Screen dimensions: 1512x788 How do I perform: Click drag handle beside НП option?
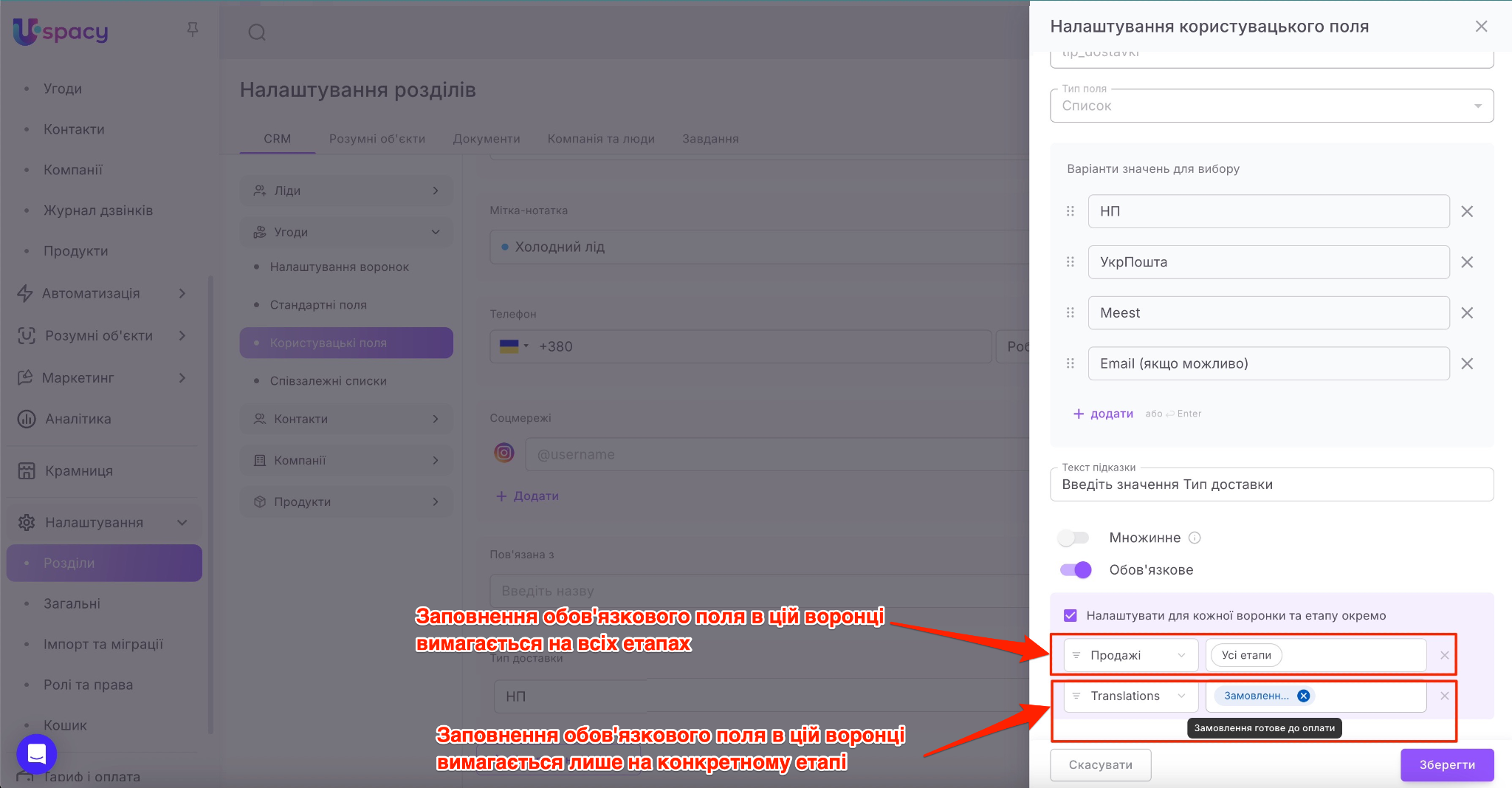[1071, 211]
